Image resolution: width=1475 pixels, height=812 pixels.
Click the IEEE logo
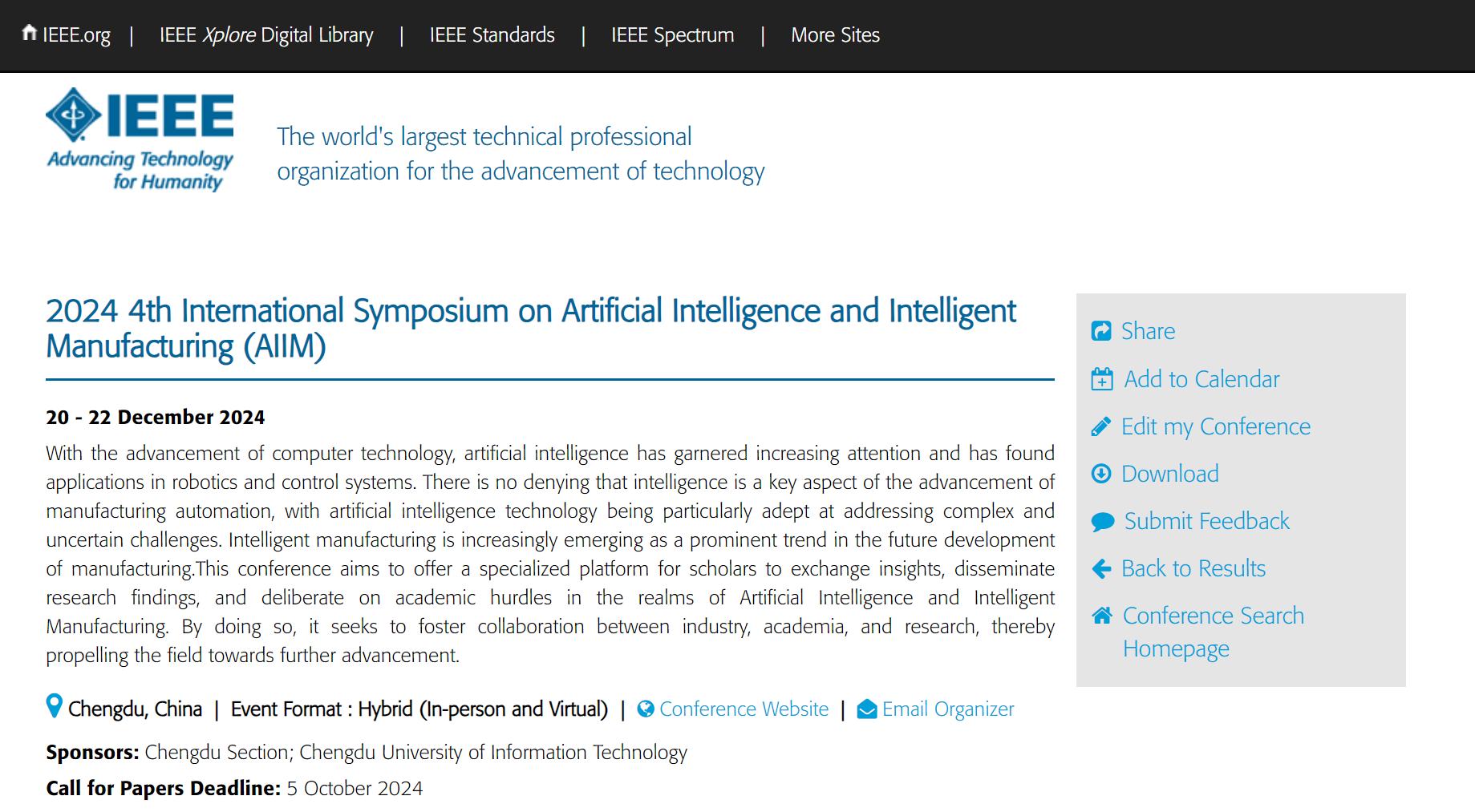tap(140, 139)
